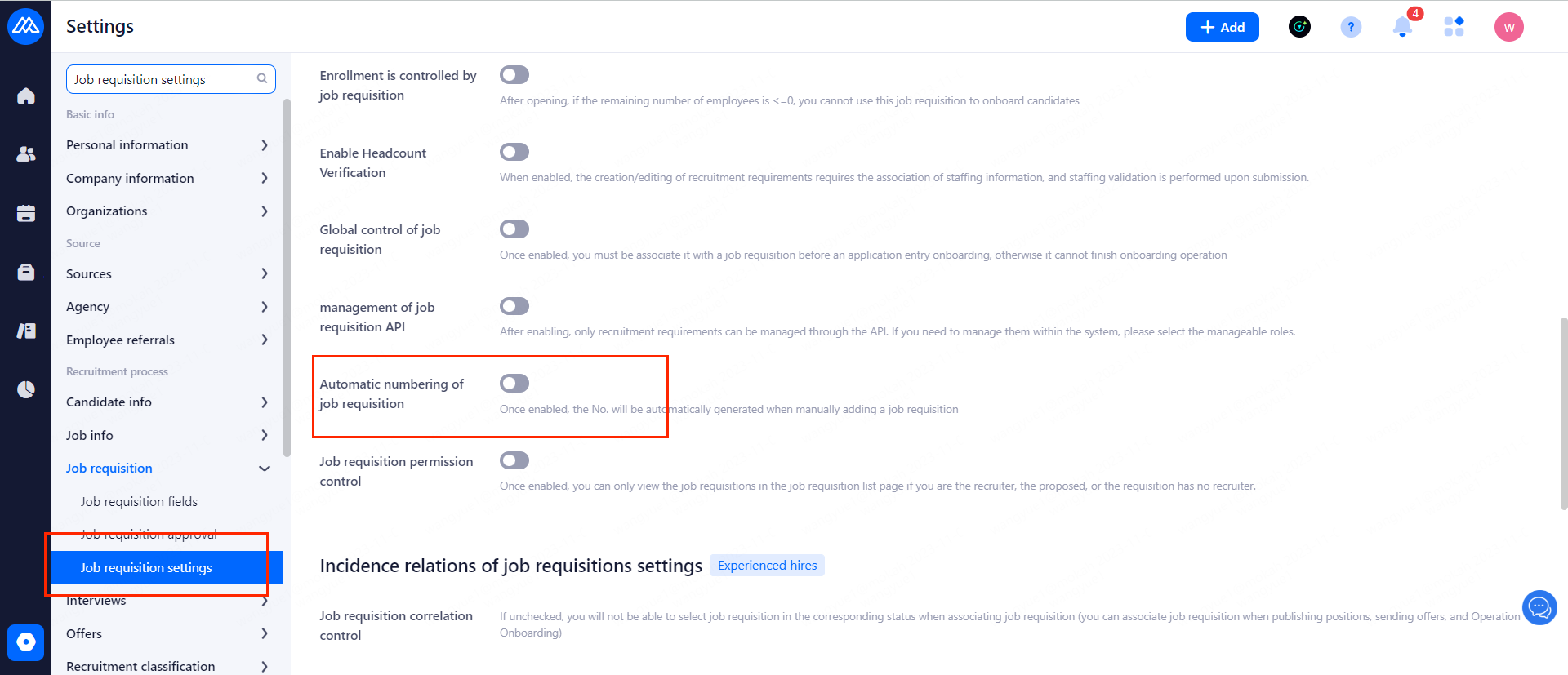Image resolution: width=1568 pixels, height=675 pixels.
Task: Open the chat support bubble icon
Action: [x=1539, y=607]
